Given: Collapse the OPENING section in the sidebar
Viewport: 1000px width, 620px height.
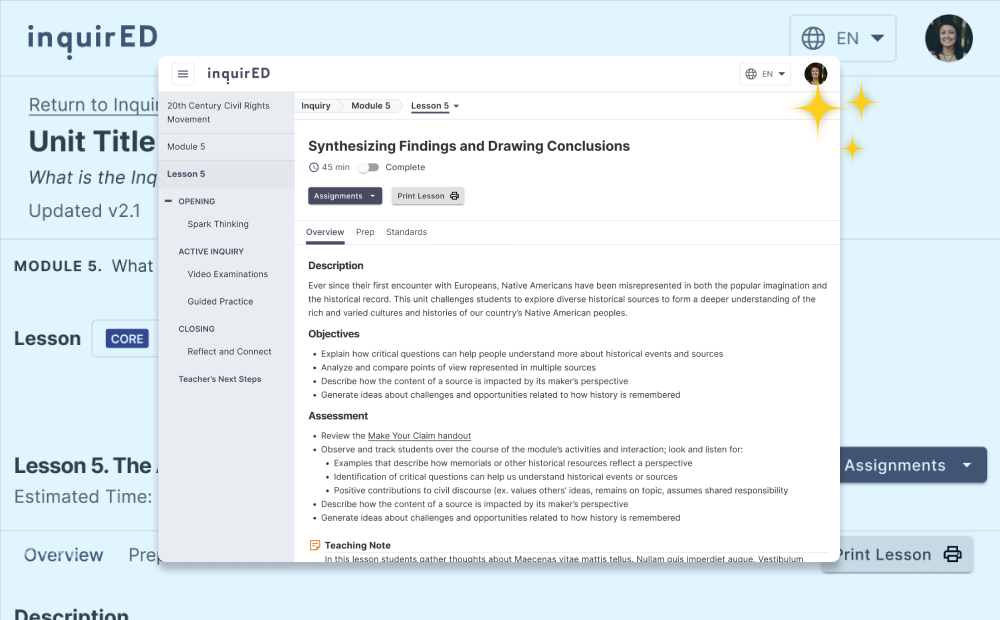Looking at the screenshot, I should point(168,201).
